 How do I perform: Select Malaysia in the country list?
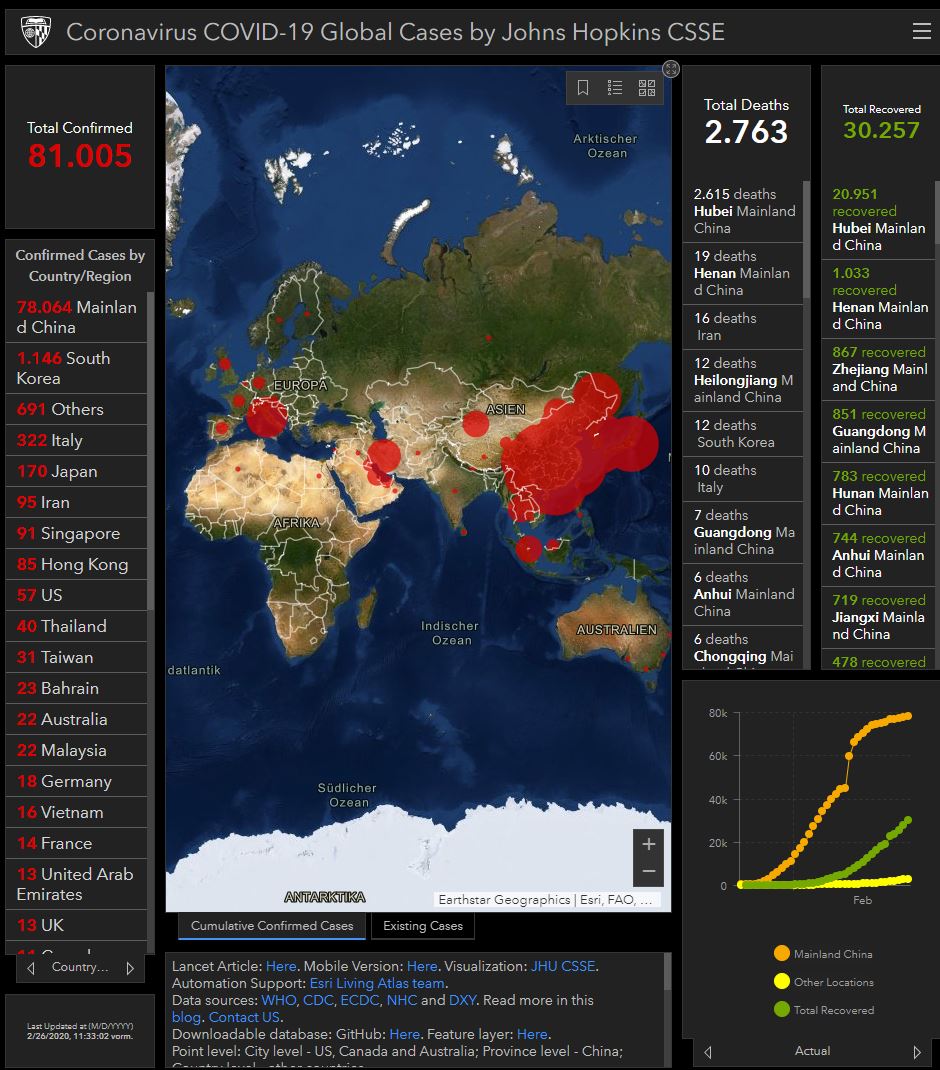click(x=76, y=751)
